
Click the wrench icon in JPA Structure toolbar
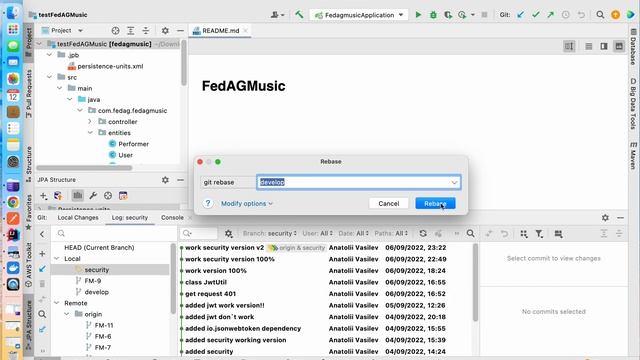(x=93, y=196)
